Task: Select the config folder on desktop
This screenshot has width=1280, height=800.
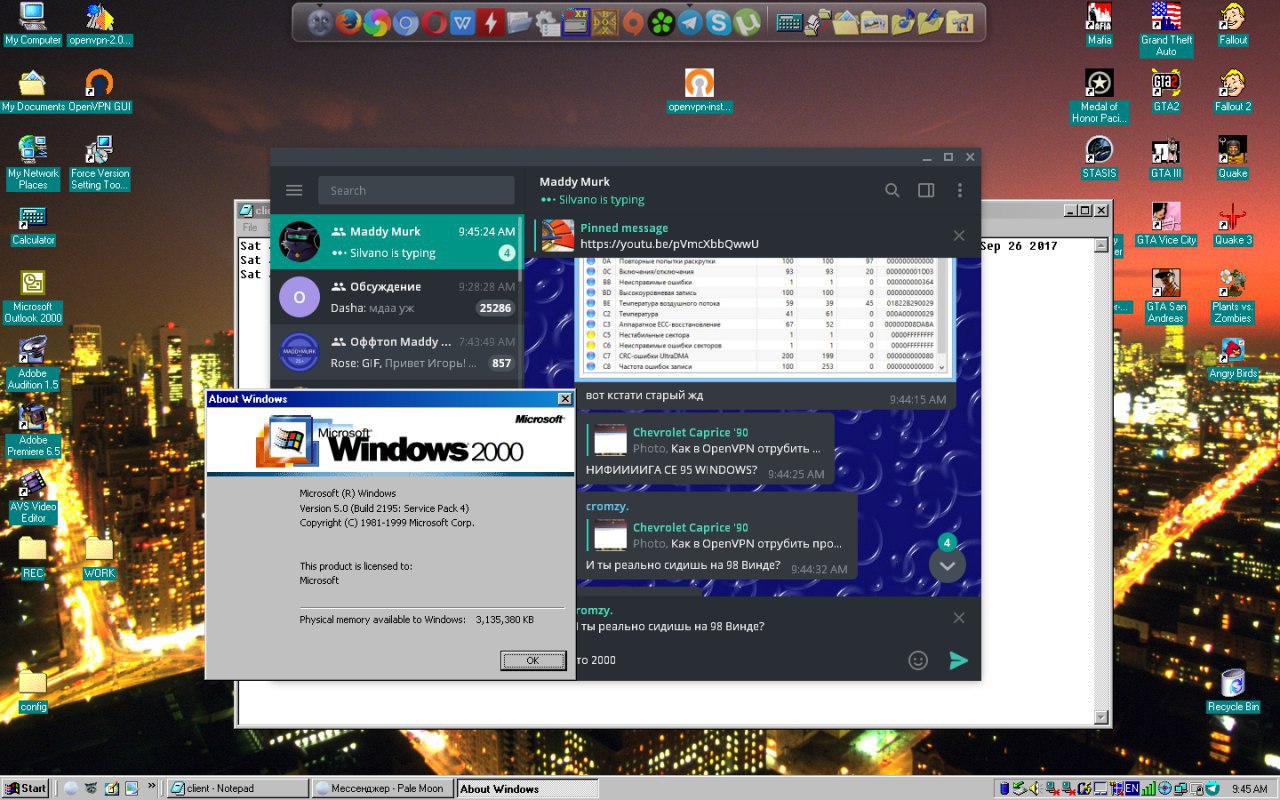Action: coord(33,691)
